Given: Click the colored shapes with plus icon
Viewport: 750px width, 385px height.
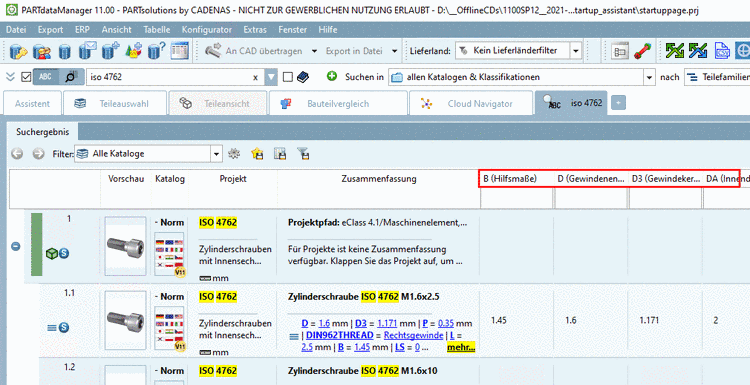Looking at the screenshot, I should coord(133,51).
